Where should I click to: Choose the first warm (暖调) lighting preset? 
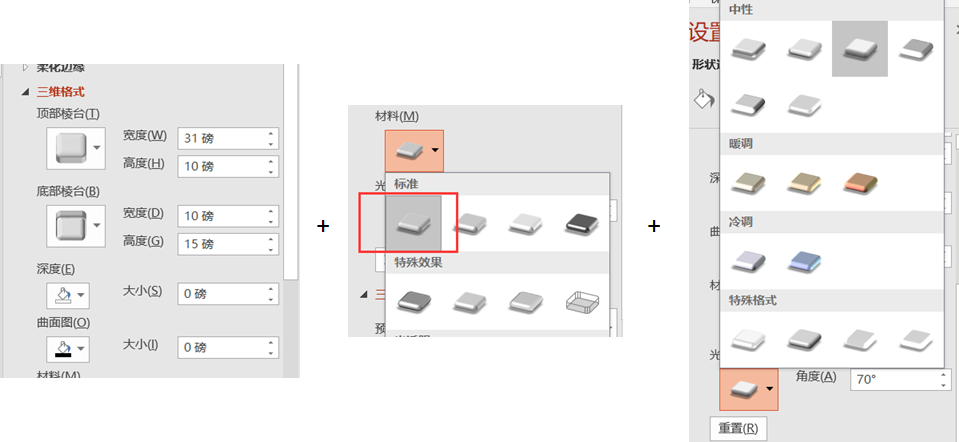748,183
